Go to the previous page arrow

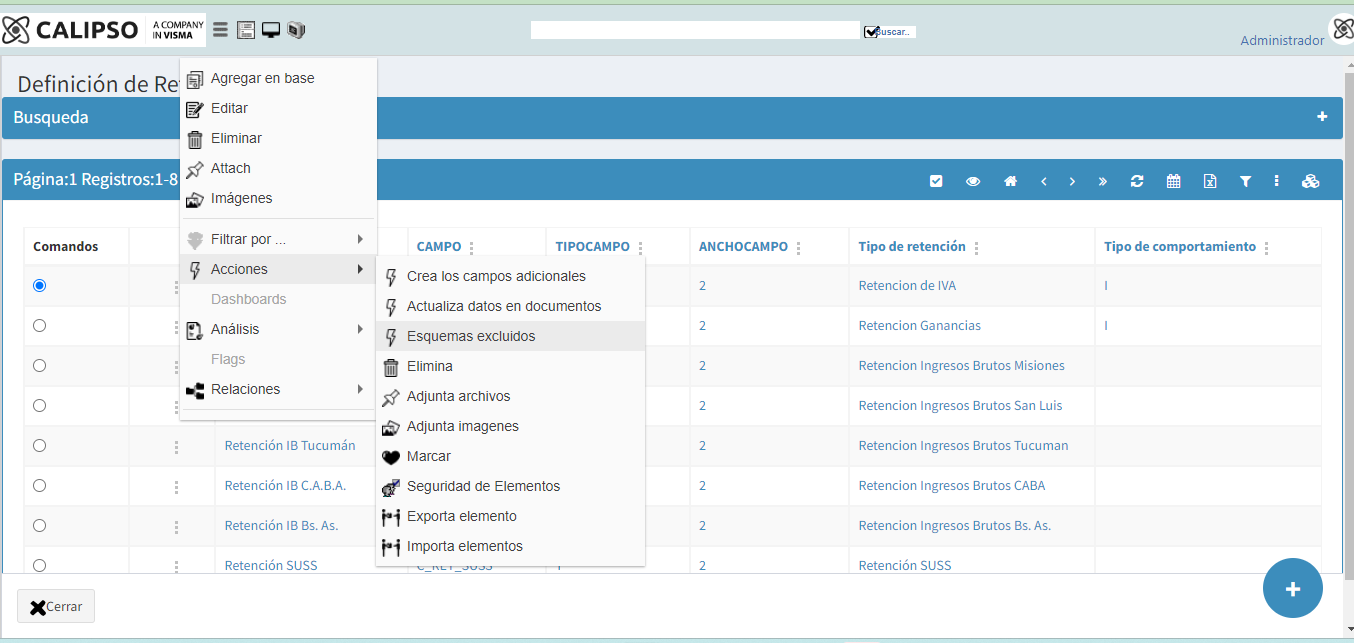coord(1044,181)
